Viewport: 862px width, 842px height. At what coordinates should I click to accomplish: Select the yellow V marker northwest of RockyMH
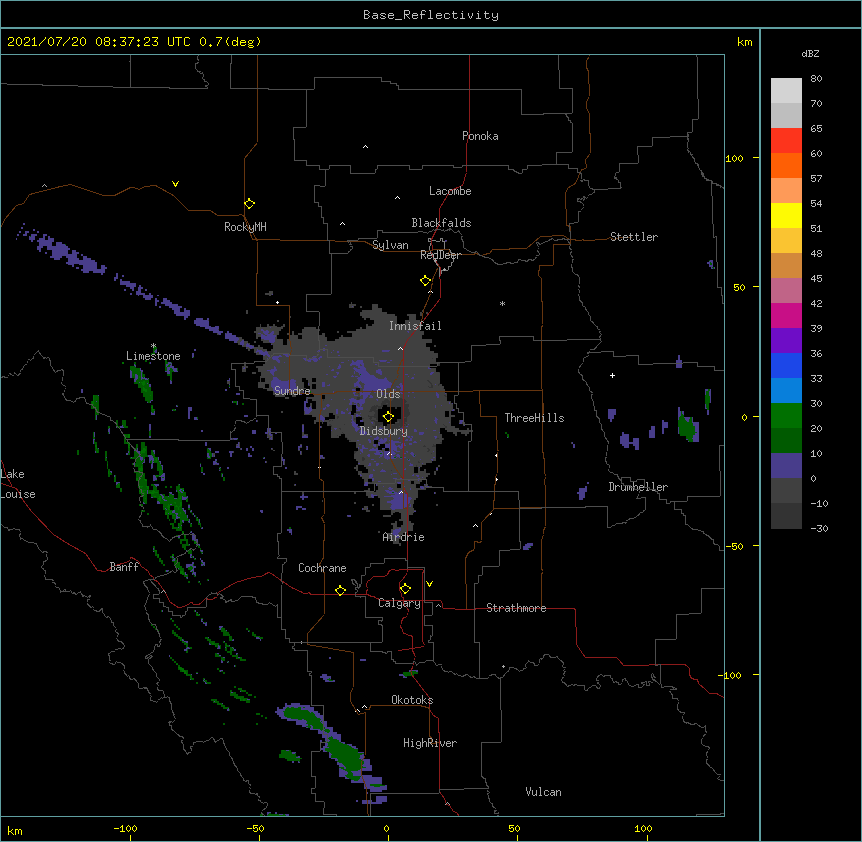(175, 184)
